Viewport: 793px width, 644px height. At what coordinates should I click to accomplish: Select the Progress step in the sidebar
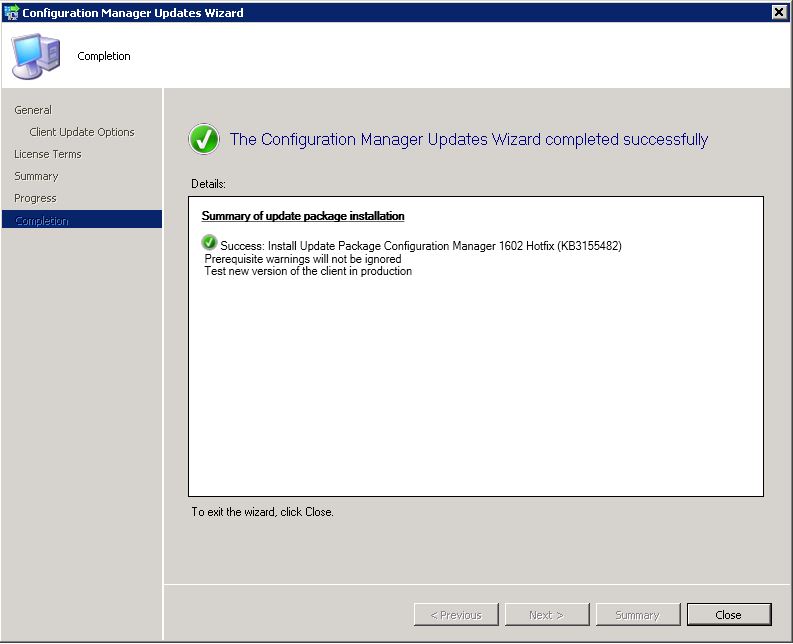click(35, 198)
